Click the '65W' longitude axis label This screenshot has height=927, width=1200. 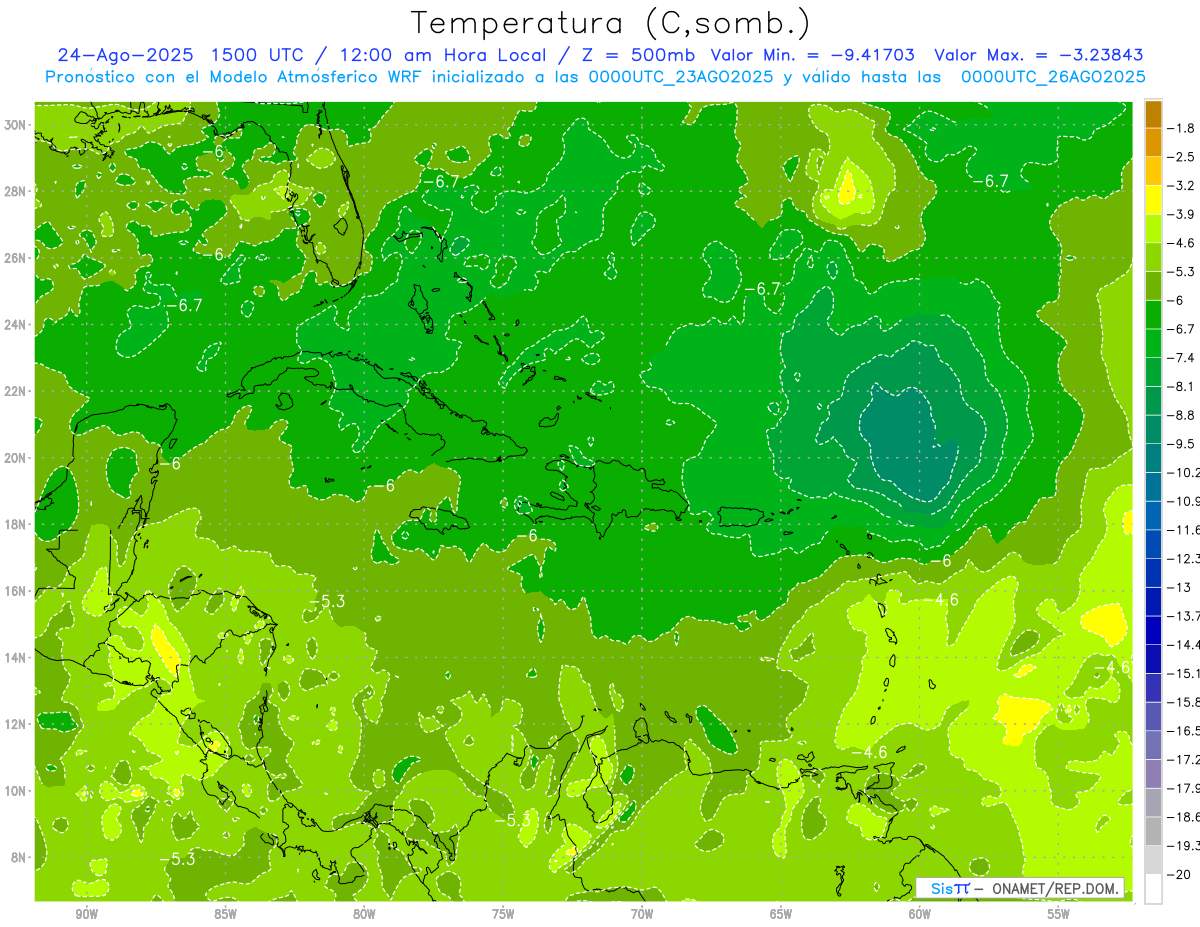(782, 915)
